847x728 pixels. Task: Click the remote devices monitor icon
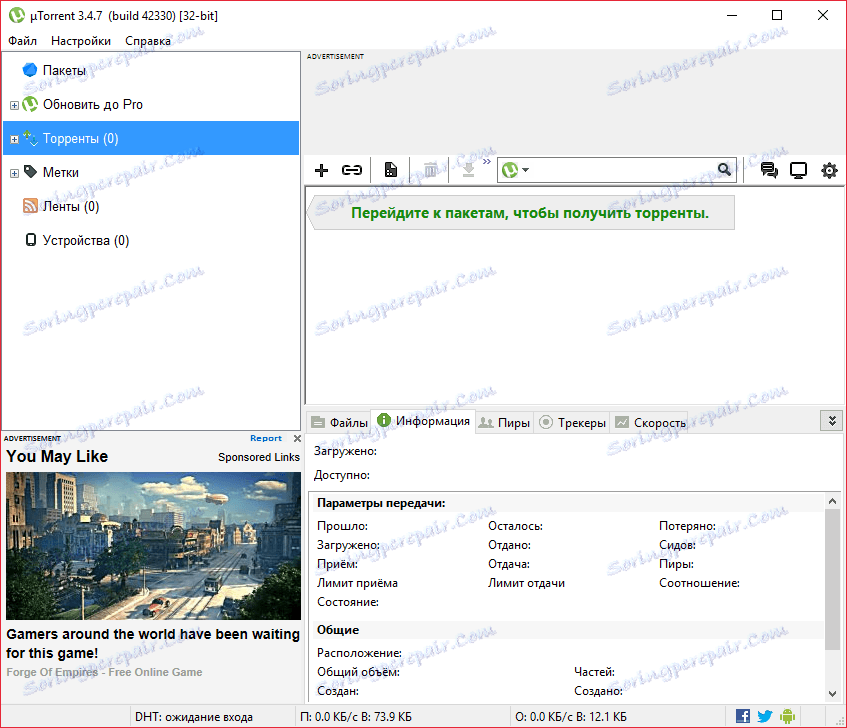pos(798,170)
